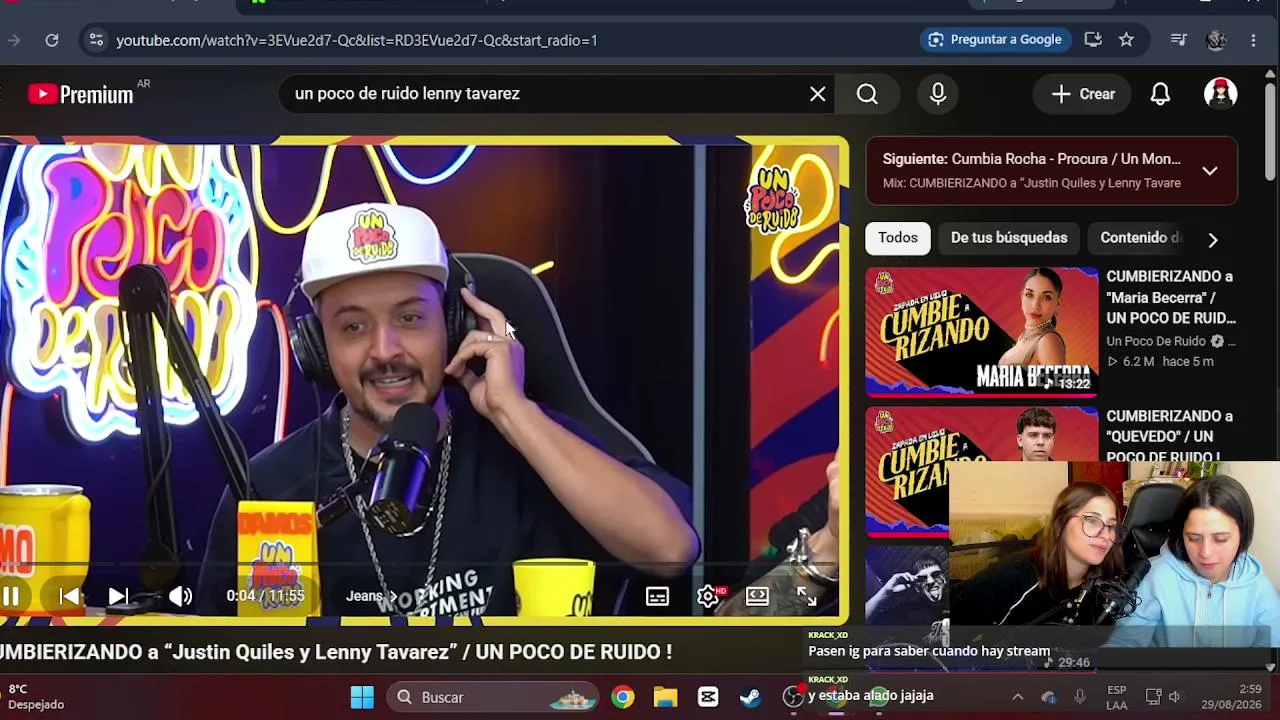Open the YouTube account avatar menu
Image resolution: width=1280 pixels, height=720 pixels.
pos(1220,94)
